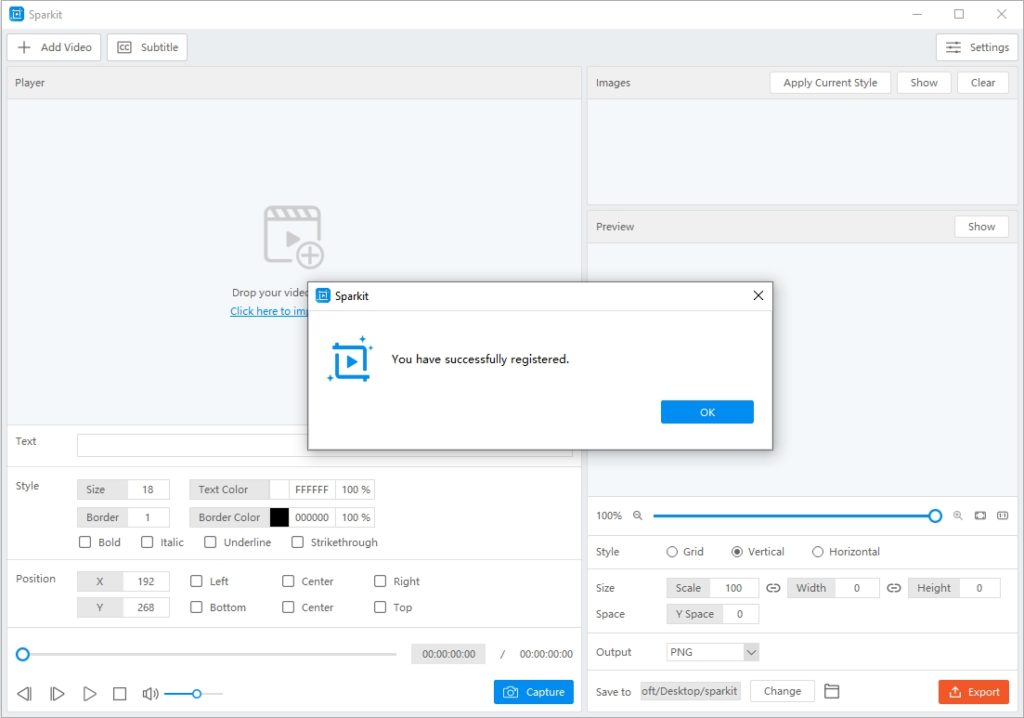1024x718 pixels.
Task: Export the images
Action: coord(973,692)
